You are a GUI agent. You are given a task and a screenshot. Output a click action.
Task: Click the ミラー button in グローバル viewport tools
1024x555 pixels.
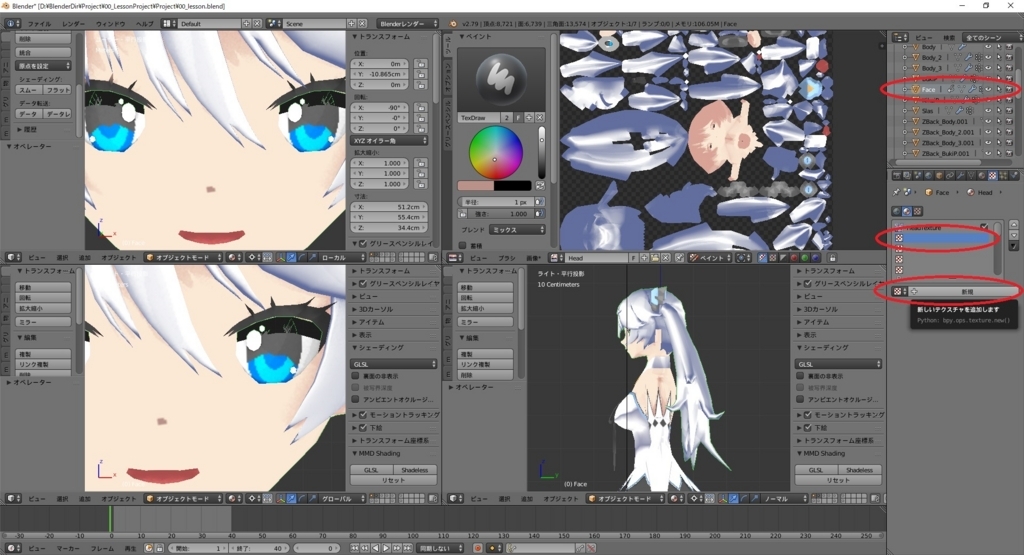point(43,322)
